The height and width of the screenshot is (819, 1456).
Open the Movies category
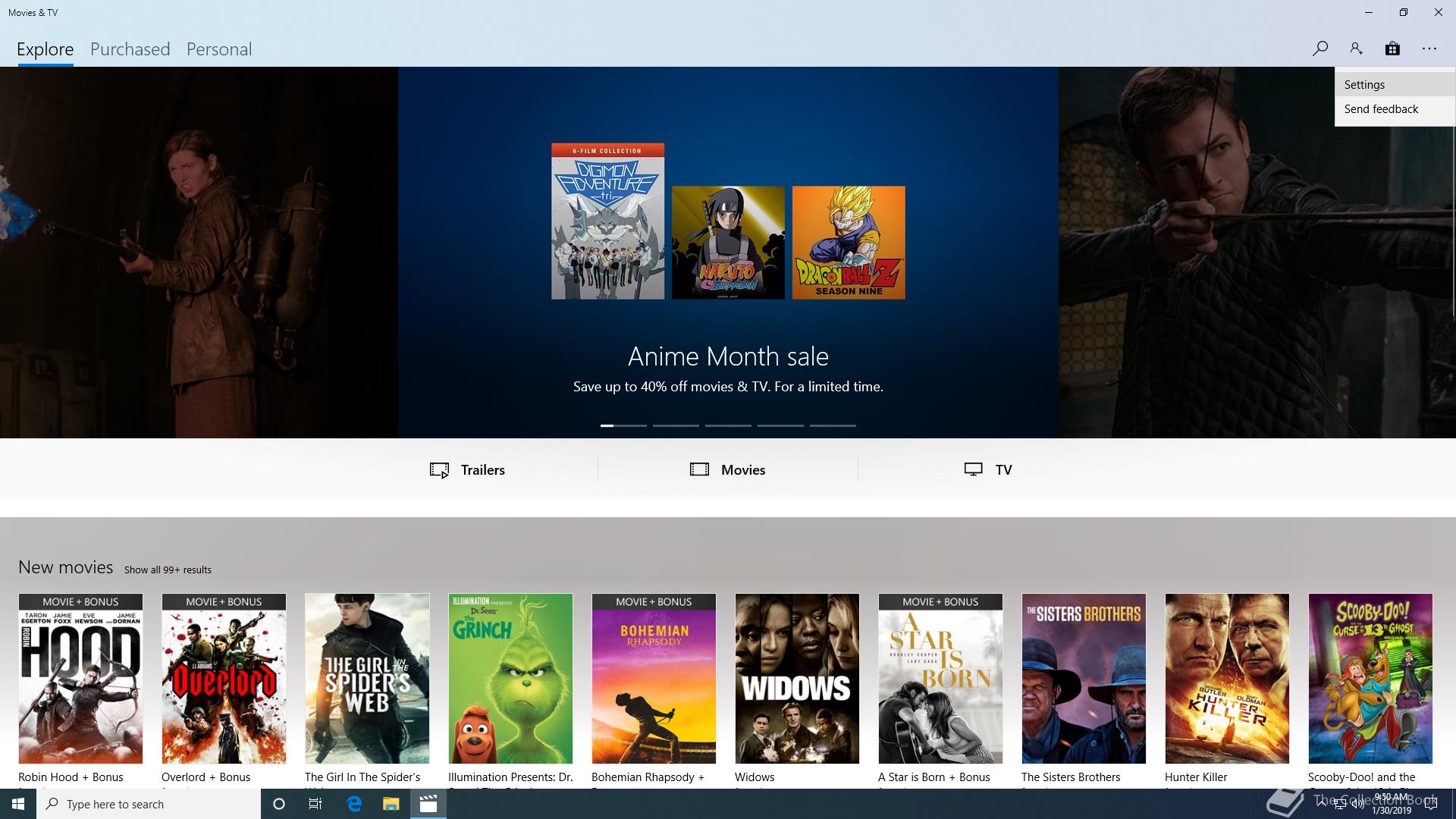[x=728, y=469]
